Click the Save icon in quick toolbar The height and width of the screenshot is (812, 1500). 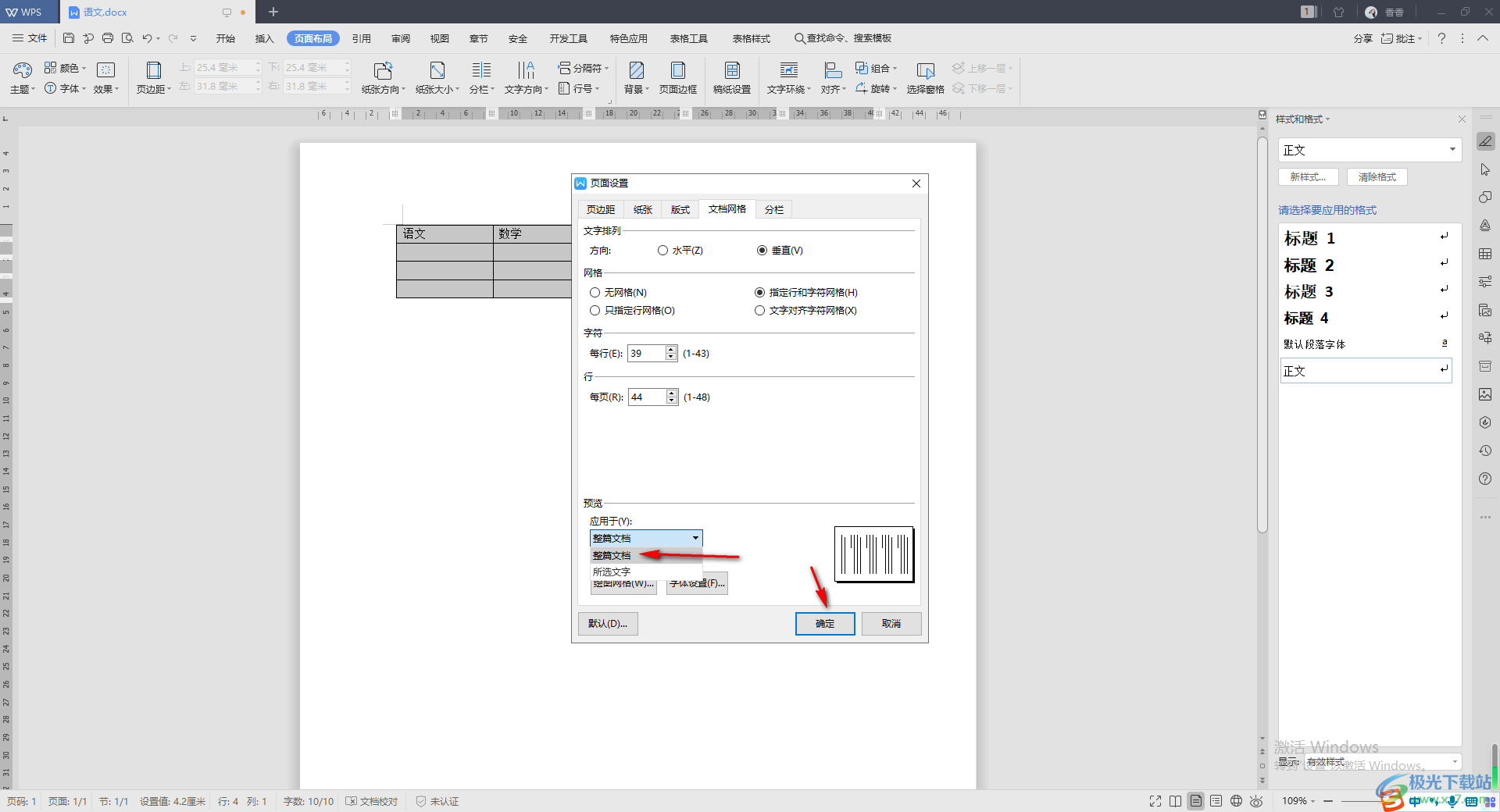[x=69, y=38]
